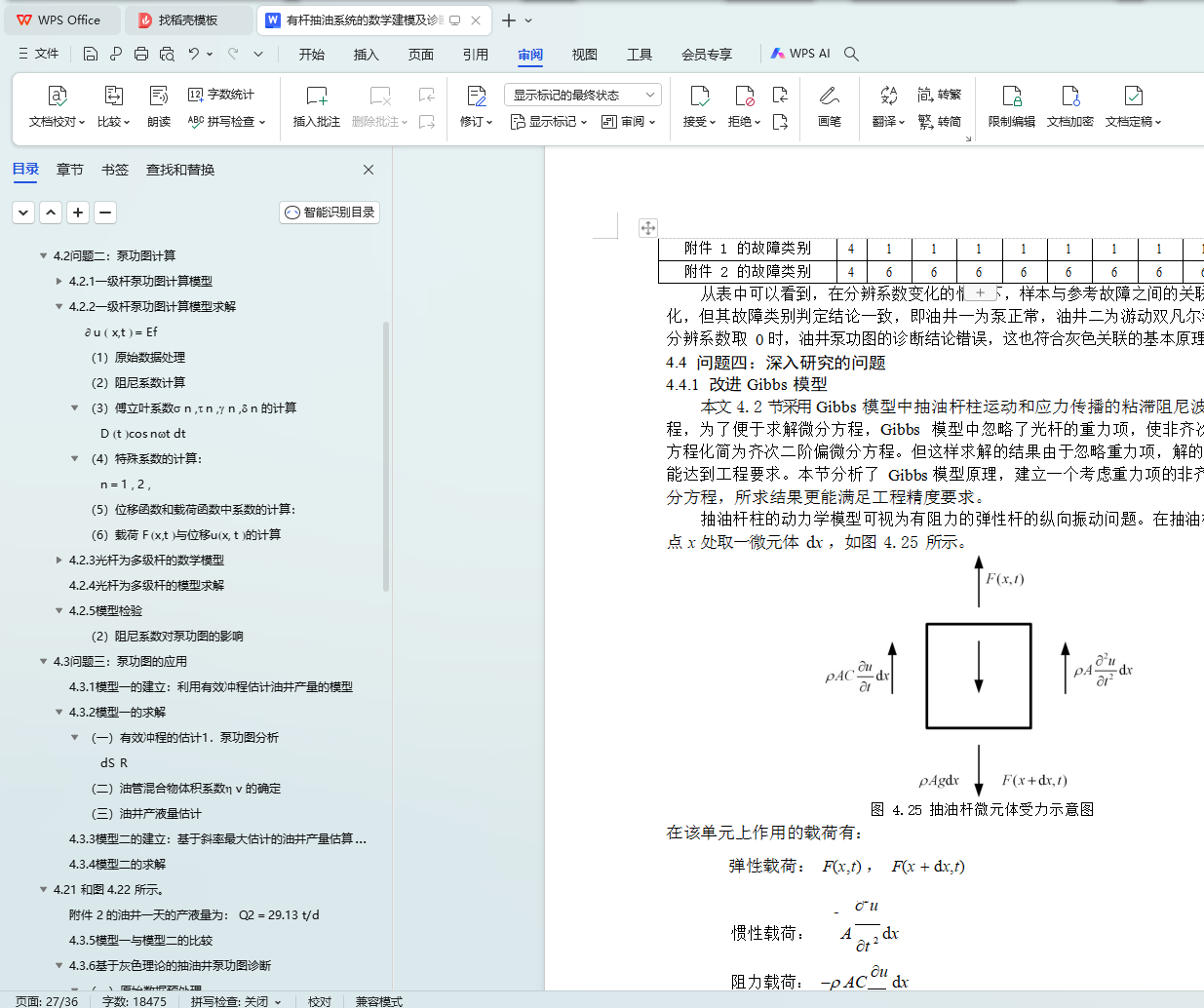Open print preview from the quick access toolbar
1204x1008 pixels.
(x=167, y=54)
